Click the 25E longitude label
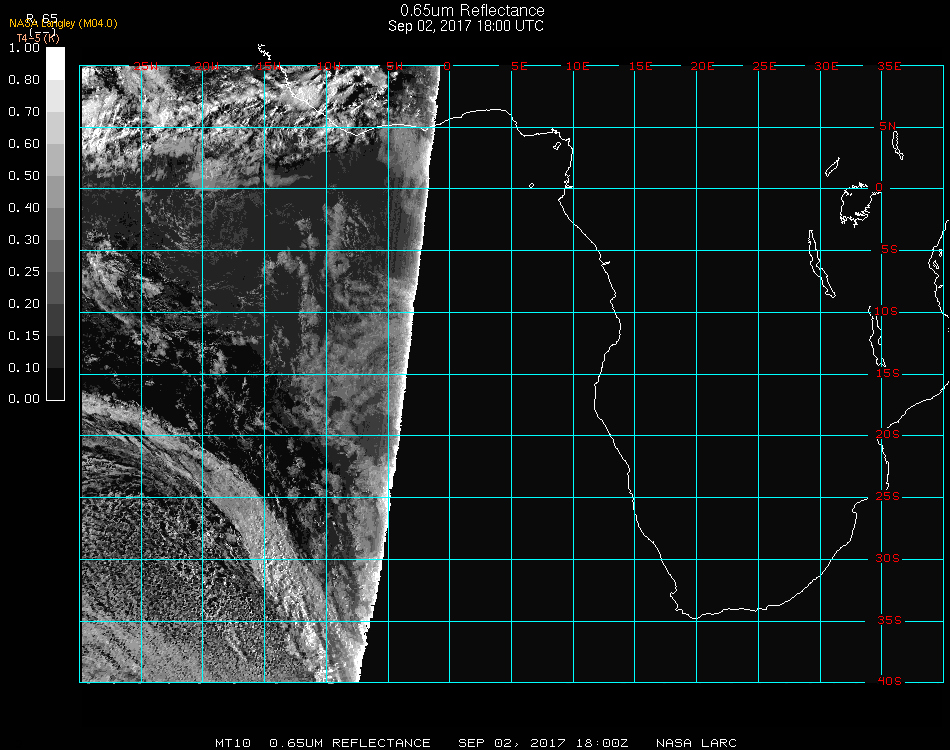The width and height of the screenshot is (950, 750). click(x=764, y=66)
